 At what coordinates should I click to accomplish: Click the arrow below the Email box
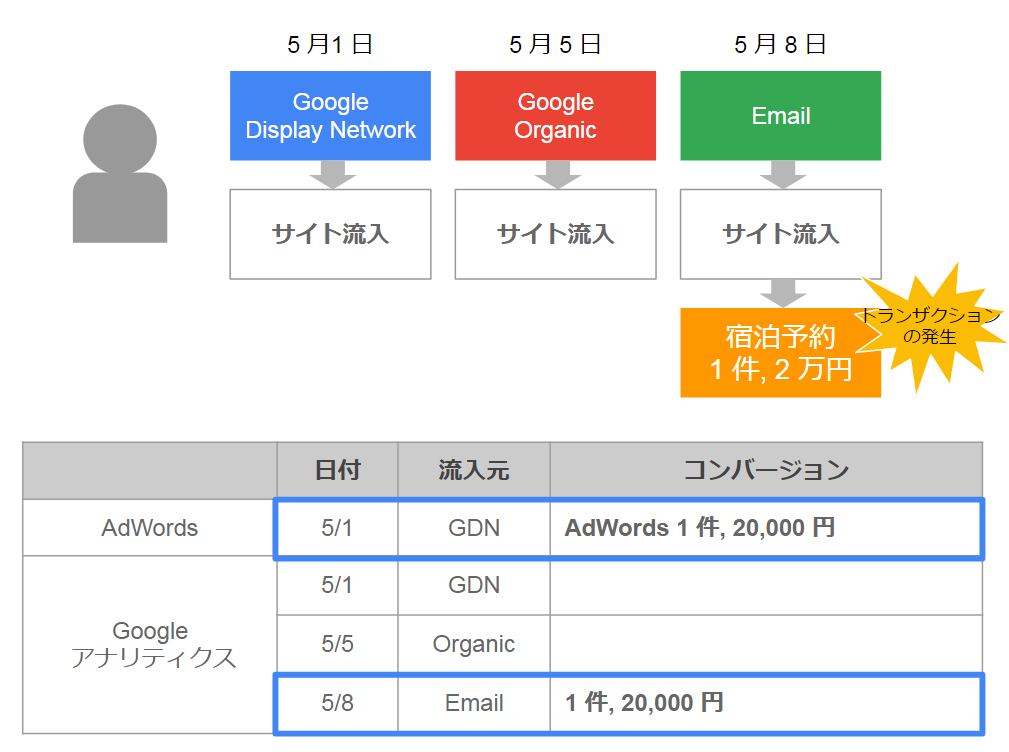click(x=783, y=174)
